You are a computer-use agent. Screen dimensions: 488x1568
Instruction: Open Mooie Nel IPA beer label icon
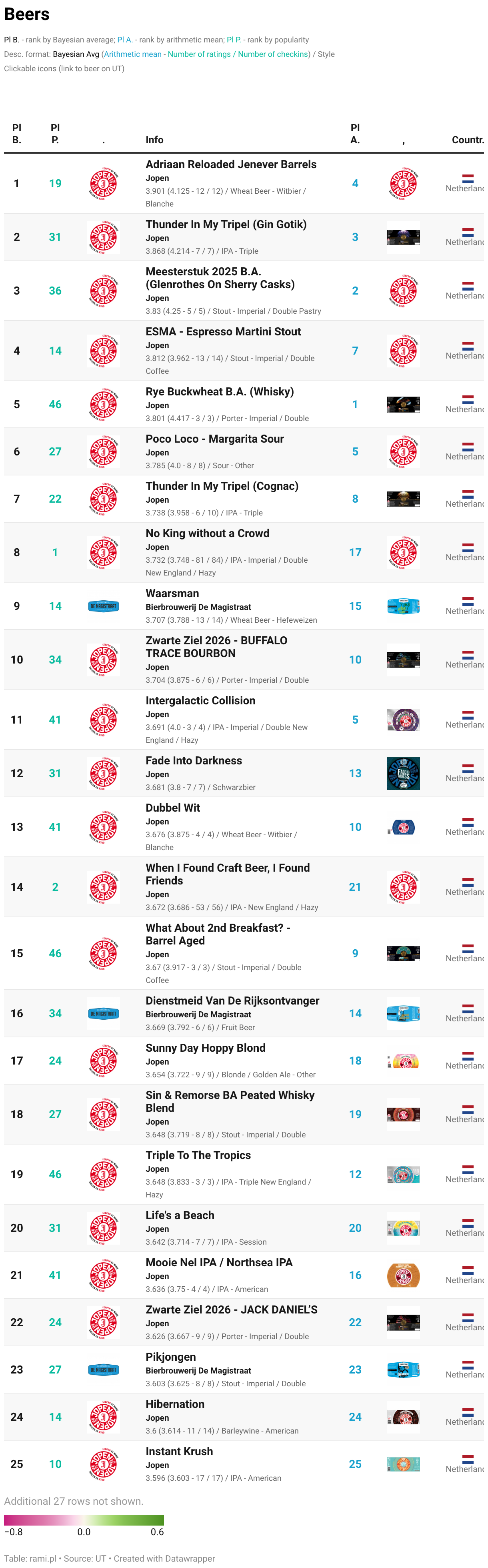[404, 1275]
